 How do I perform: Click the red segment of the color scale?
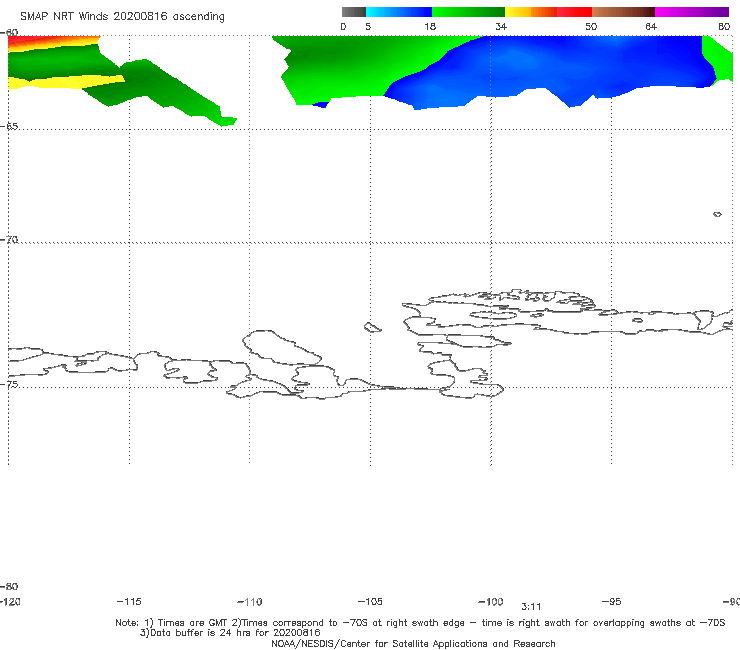click(x=574, y=12)
